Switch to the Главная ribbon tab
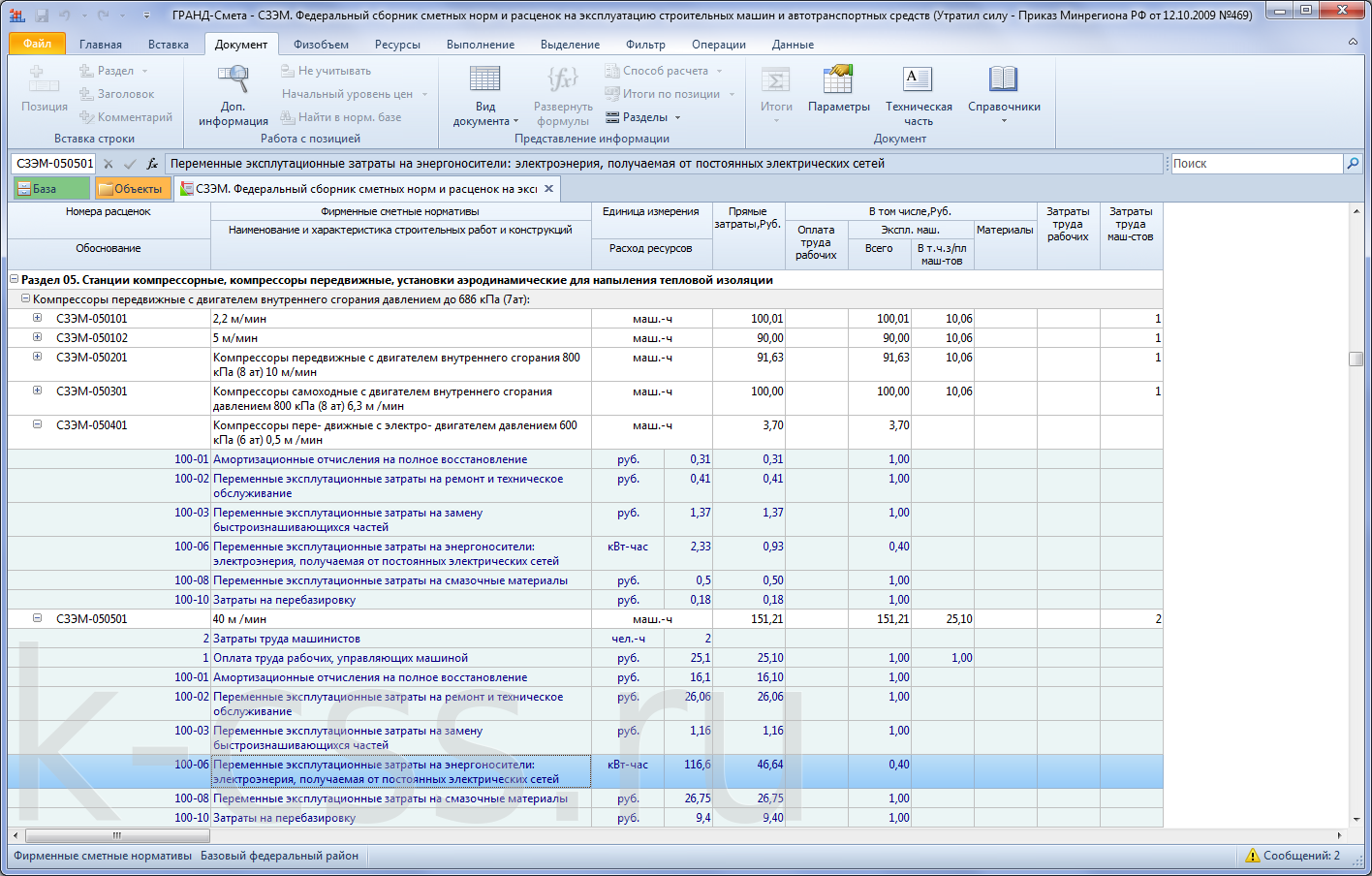This screenshot has width=1372, height=876. (101, 45)
